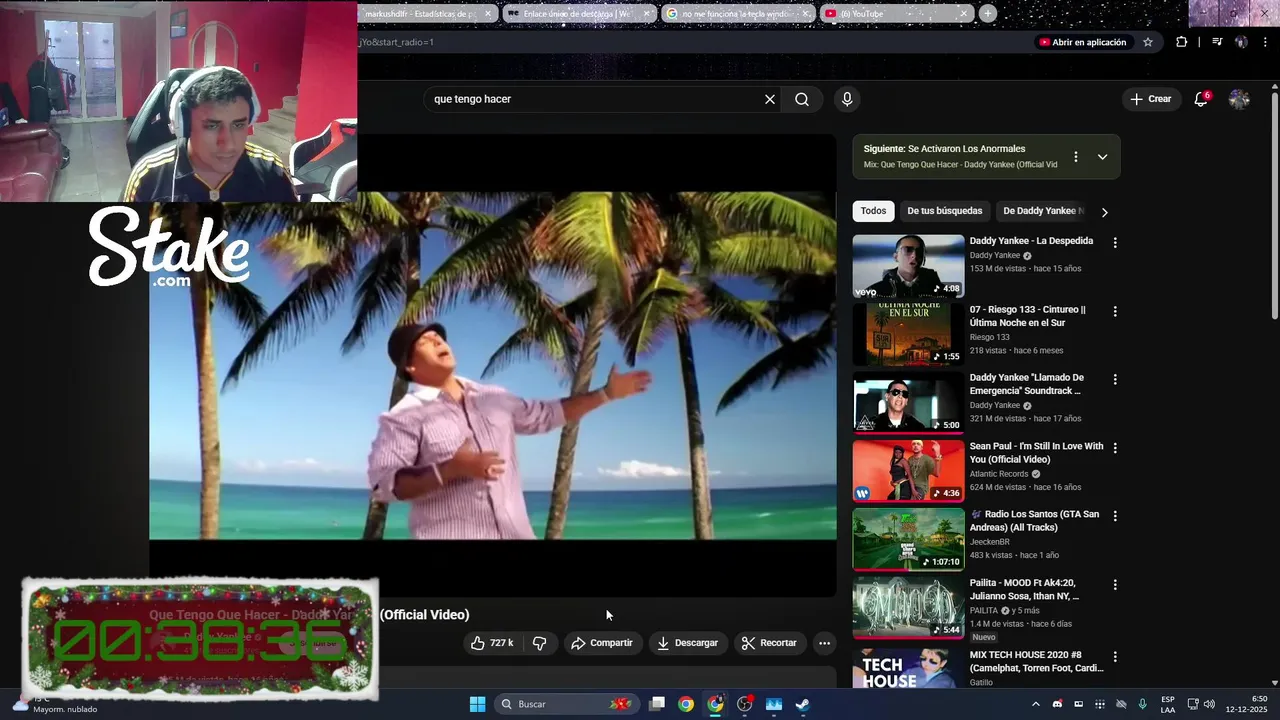Open Chrome extensions puzzle icon
This screenshot has width=1280, height=720.
coord(1182,42)
